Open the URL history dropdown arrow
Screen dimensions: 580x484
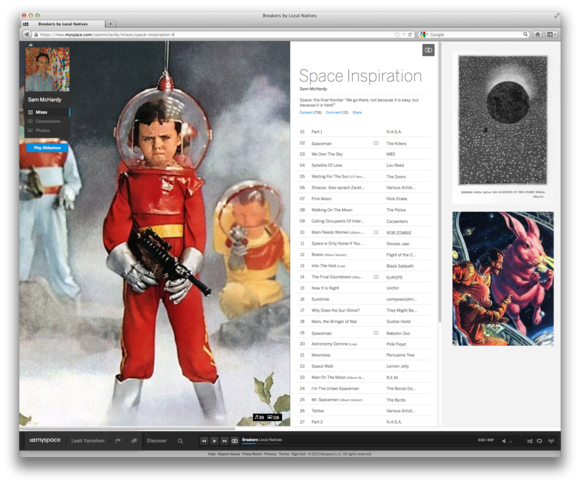pyautogui.click(x=404, y=34)
